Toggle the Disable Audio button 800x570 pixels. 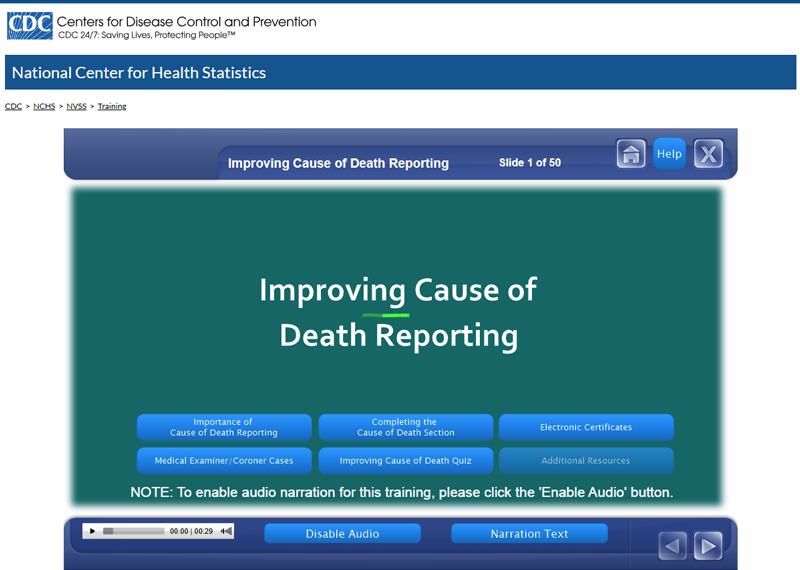pos(342,534)
